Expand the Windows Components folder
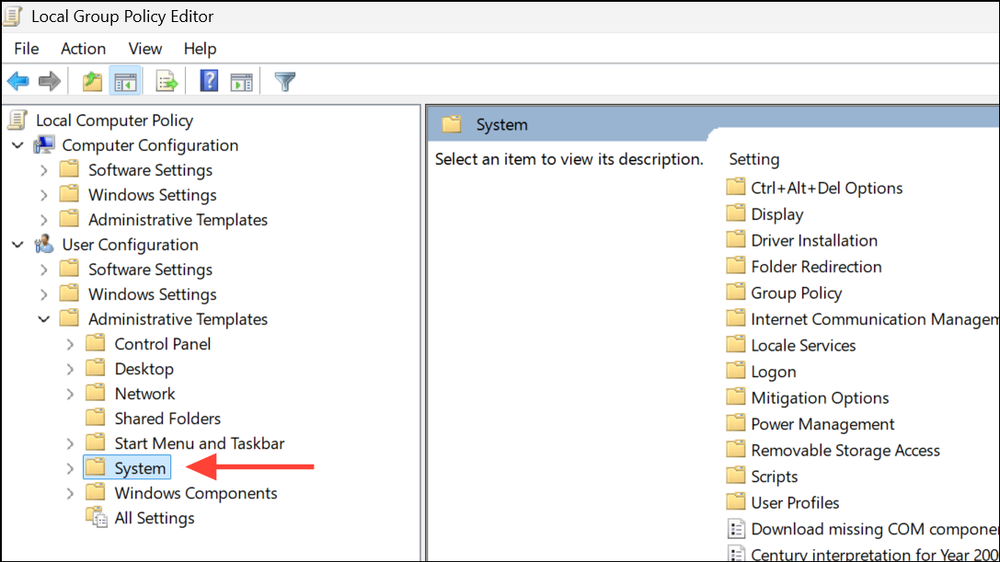 (70, 493)
